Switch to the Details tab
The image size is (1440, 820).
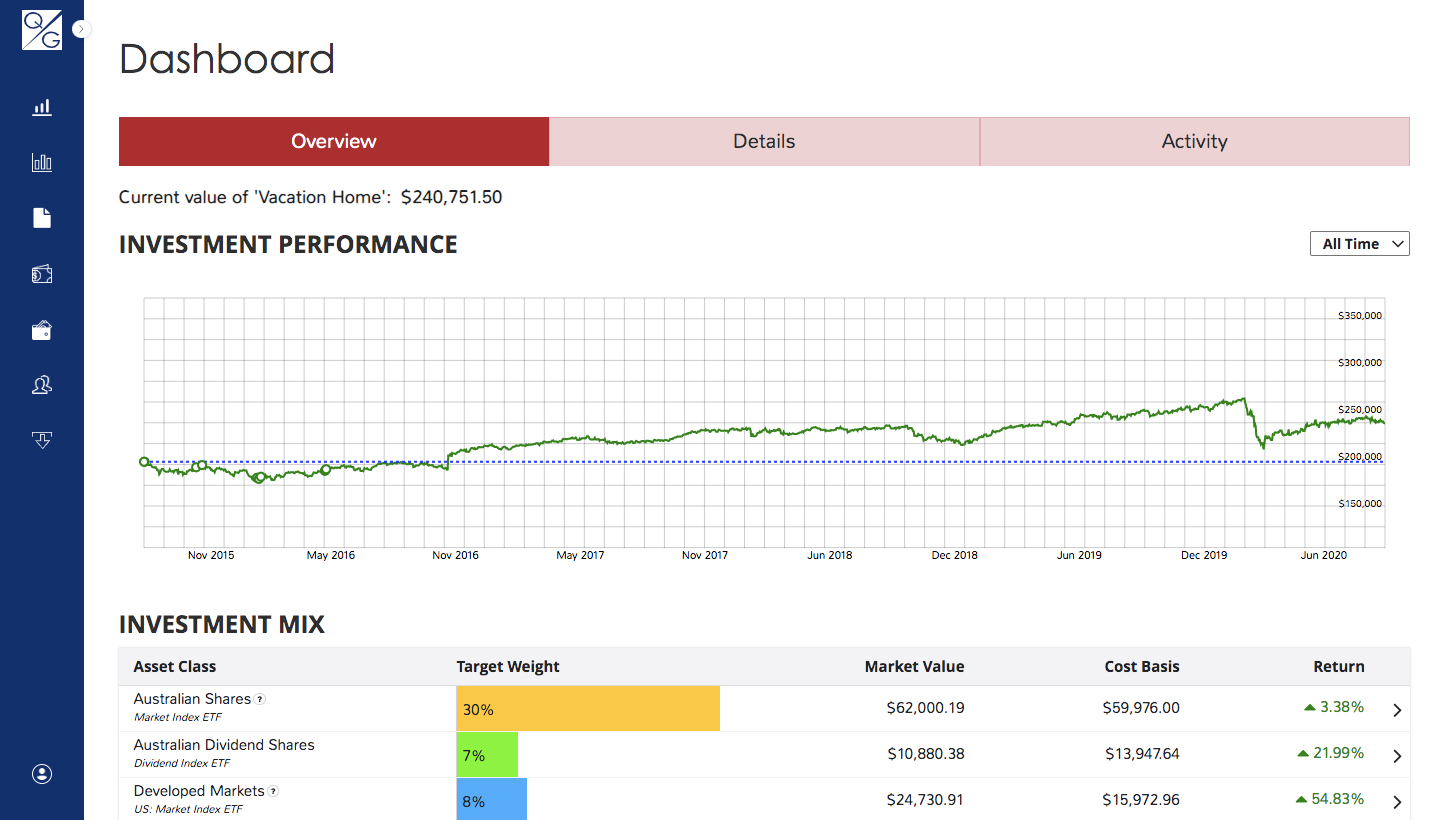coord(764,141)
